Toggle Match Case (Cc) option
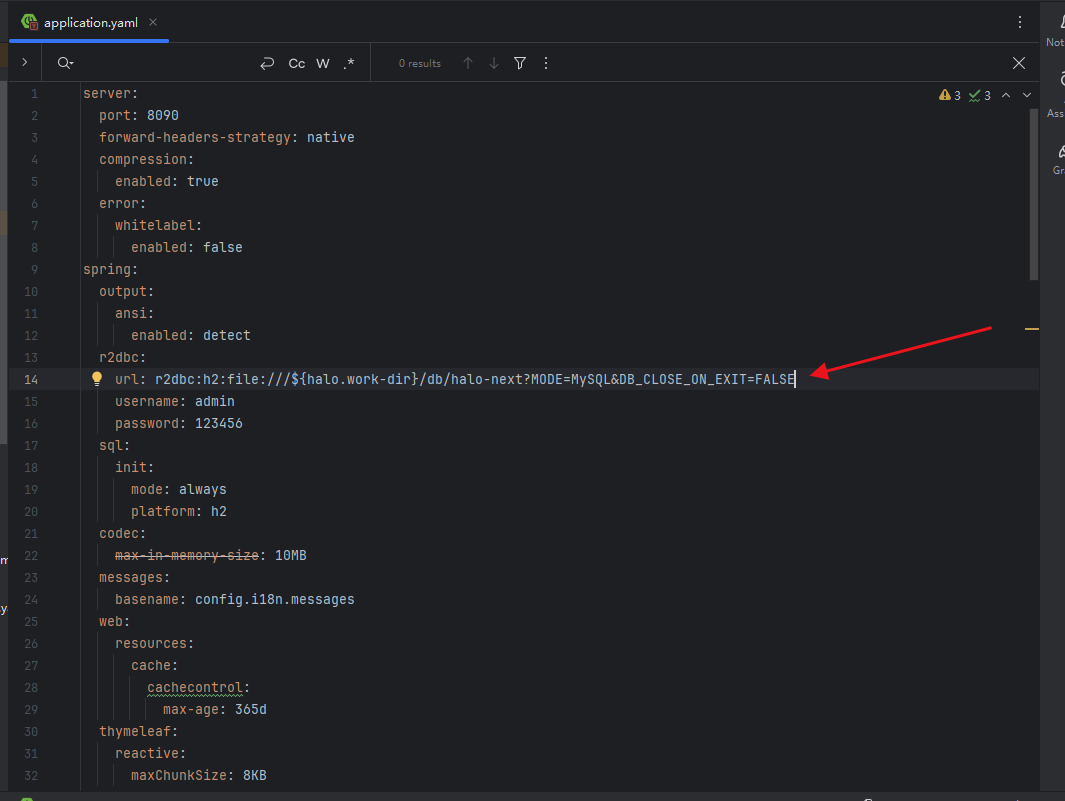 tap(297, 63)
